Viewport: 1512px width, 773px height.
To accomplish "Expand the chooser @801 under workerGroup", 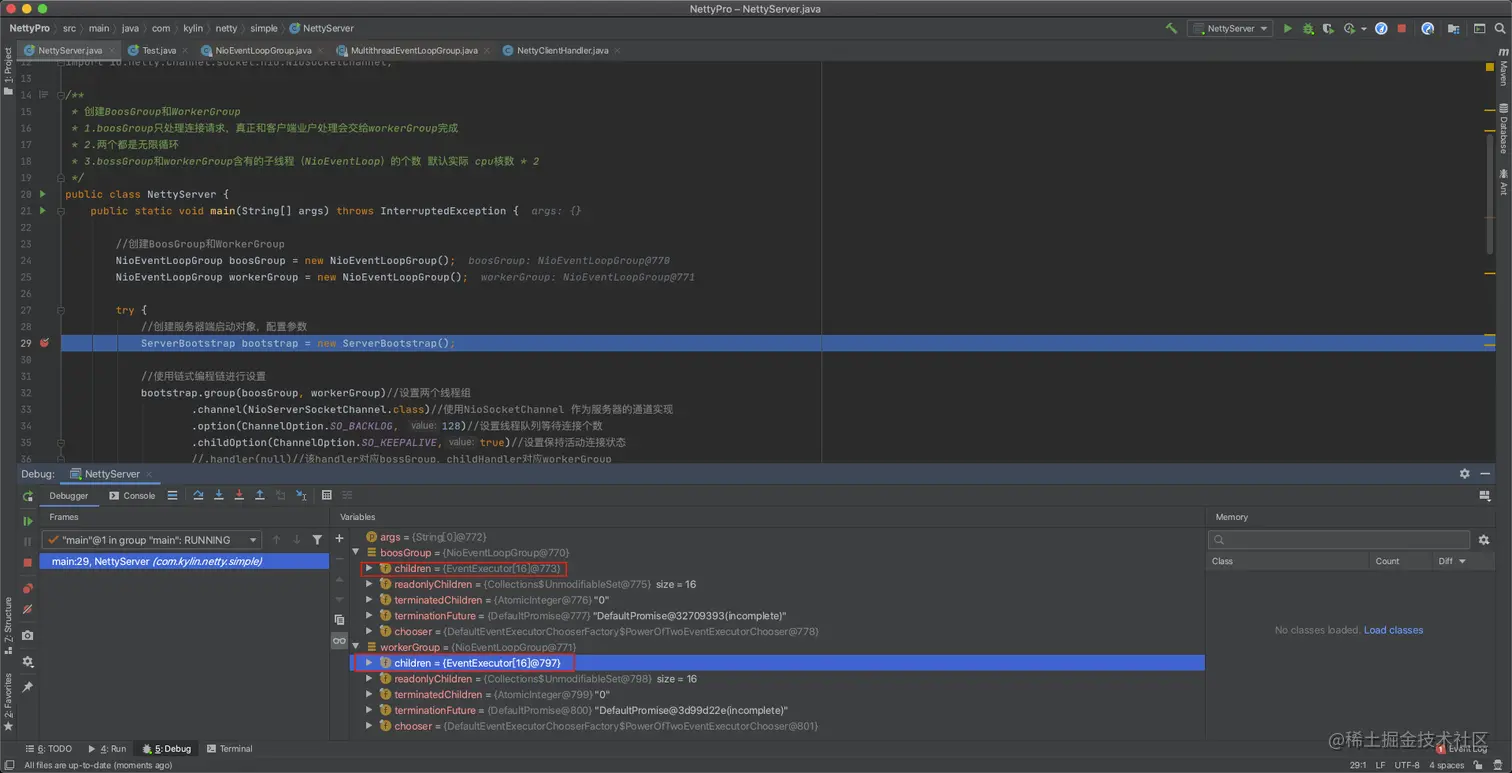I will click(369, 726).
